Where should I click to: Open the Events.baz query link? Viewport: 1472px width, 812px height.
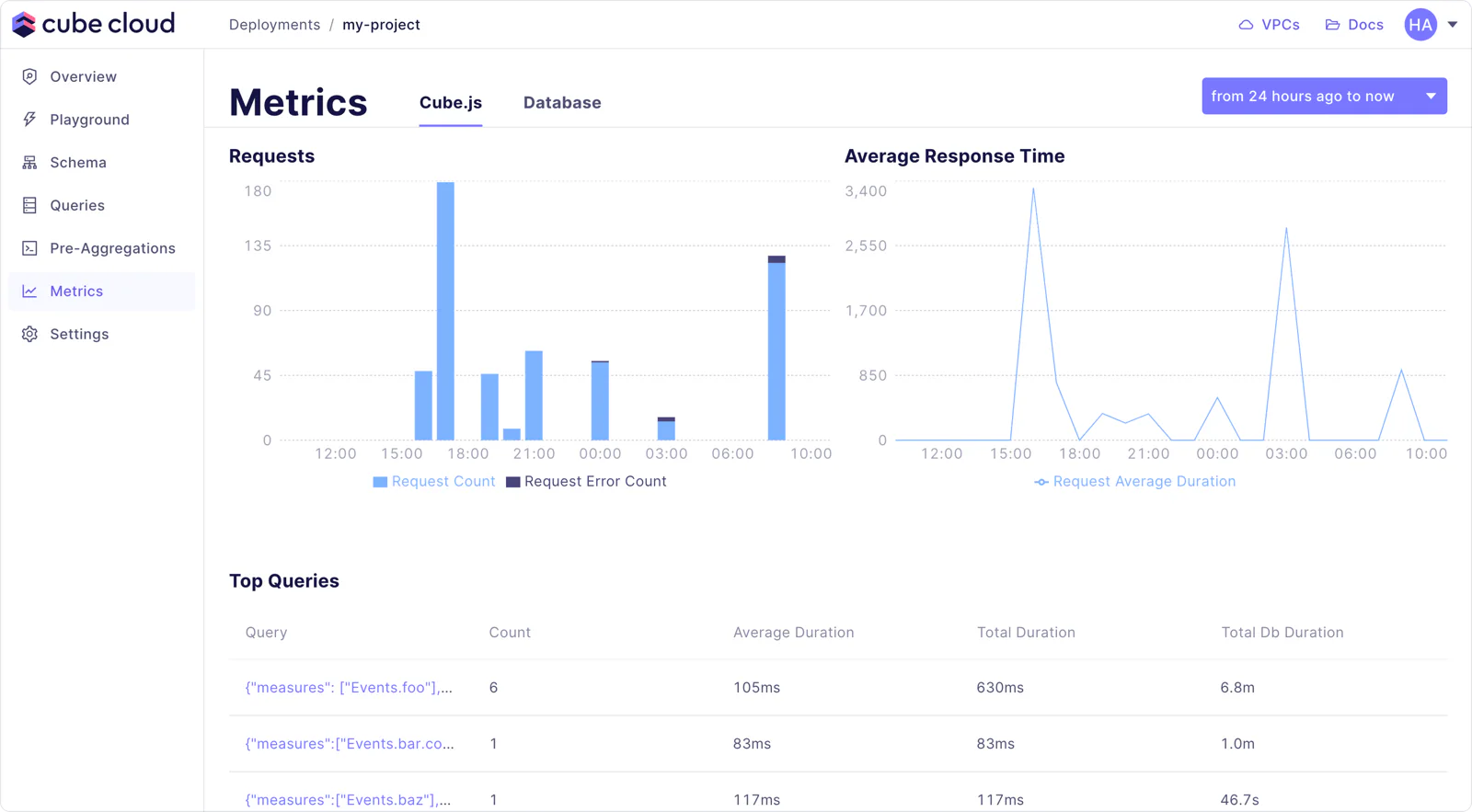[x=348, y=800]
